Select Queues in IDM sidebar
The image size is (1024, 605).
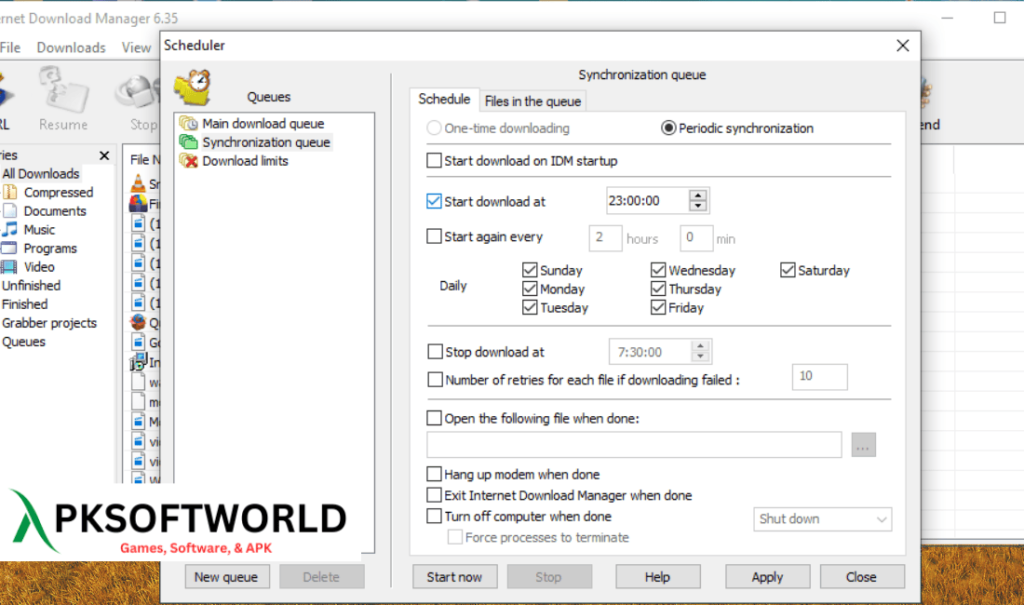pos(24,342)
